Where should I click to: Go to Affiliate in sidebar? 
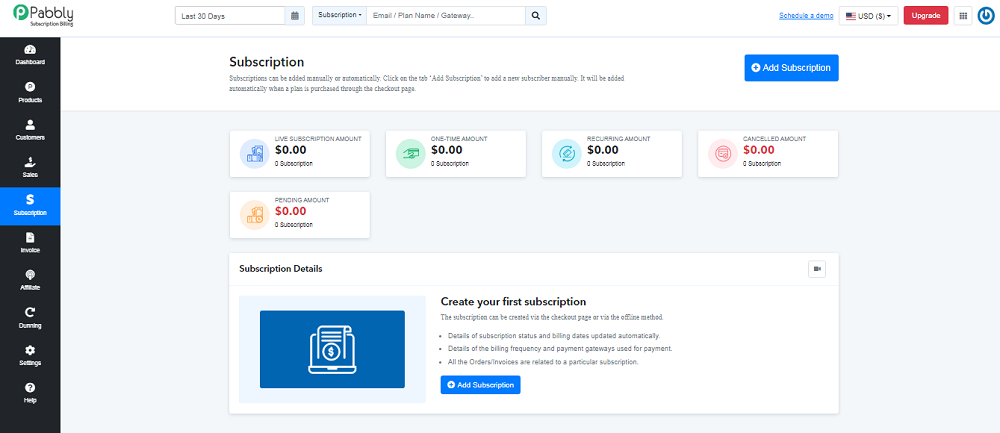(30, 281)
